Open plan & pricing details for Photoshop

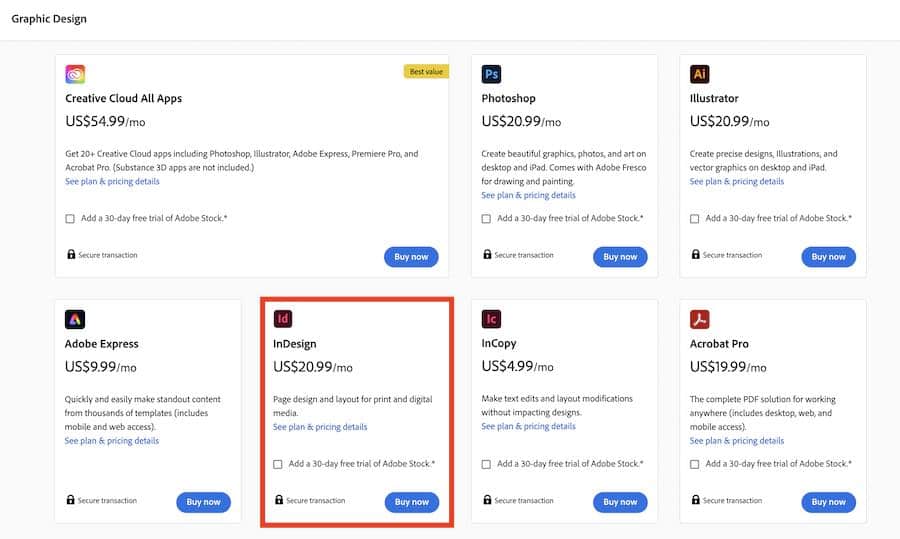(528, 195)
